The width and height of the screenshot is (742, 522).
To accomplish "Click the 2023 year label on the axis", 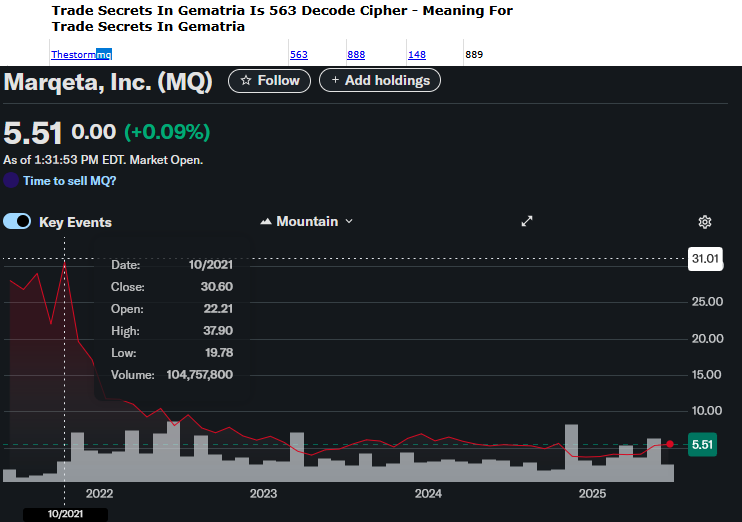I will tap(263, 494).
